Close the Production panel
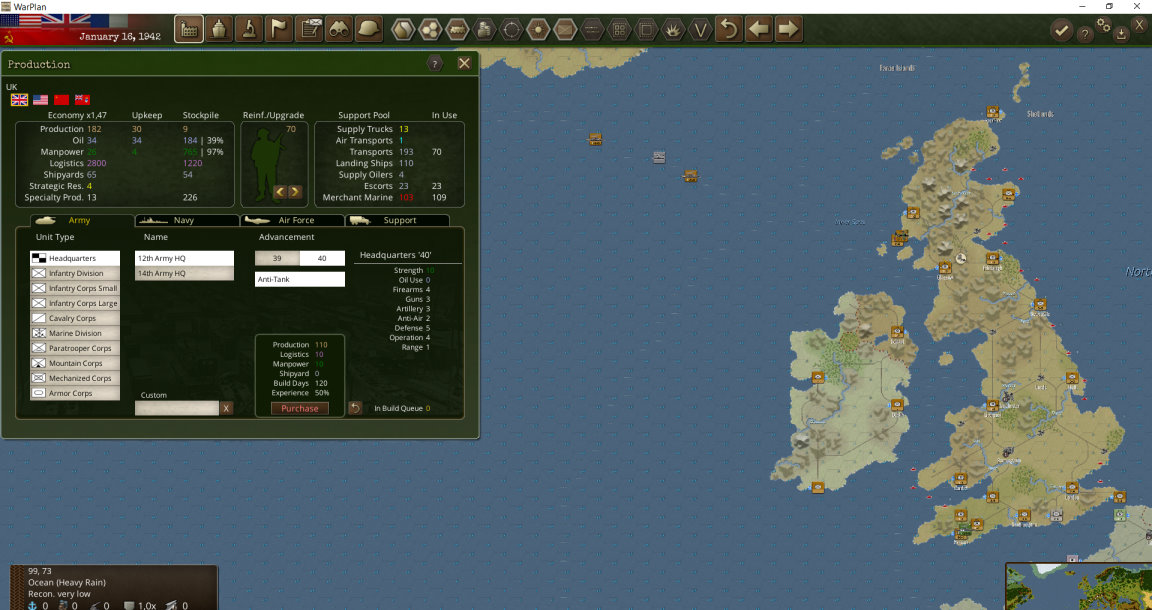 464,64
